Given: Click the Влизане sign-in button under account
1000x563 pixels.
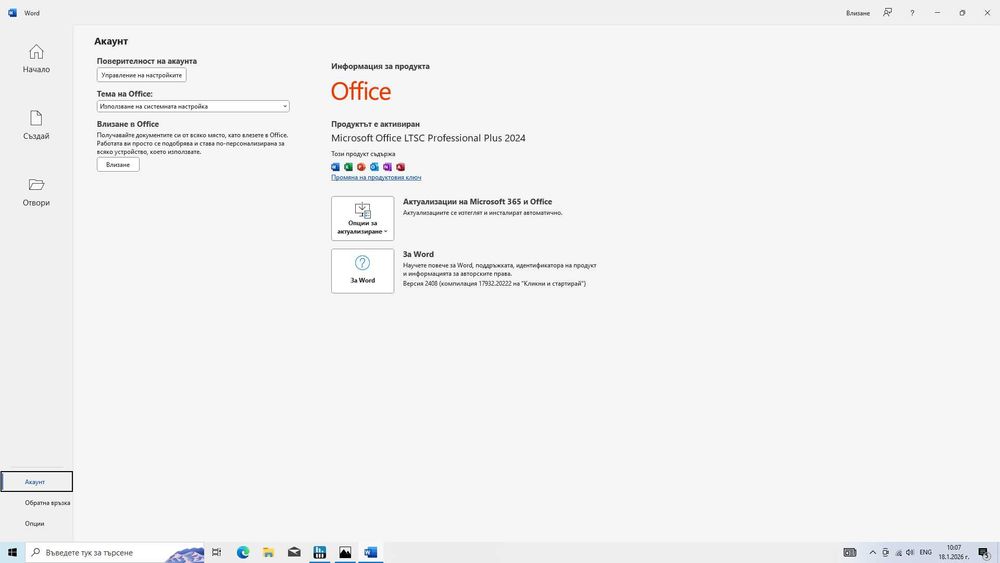Looking at the screenshot, I should (x=118, y=165).
